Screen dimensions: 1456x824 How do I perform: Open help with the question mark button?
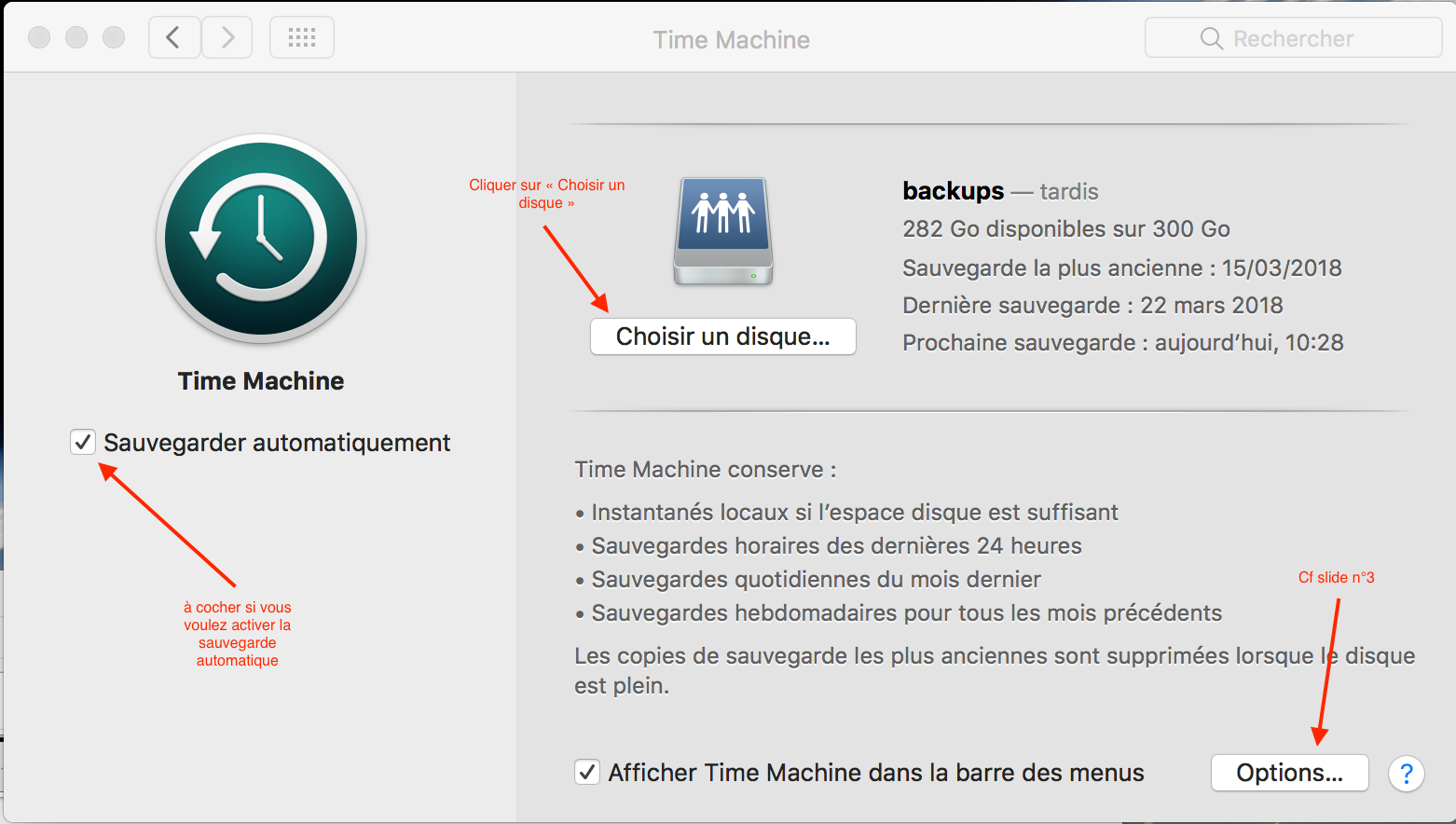(x=1406, y=773)
